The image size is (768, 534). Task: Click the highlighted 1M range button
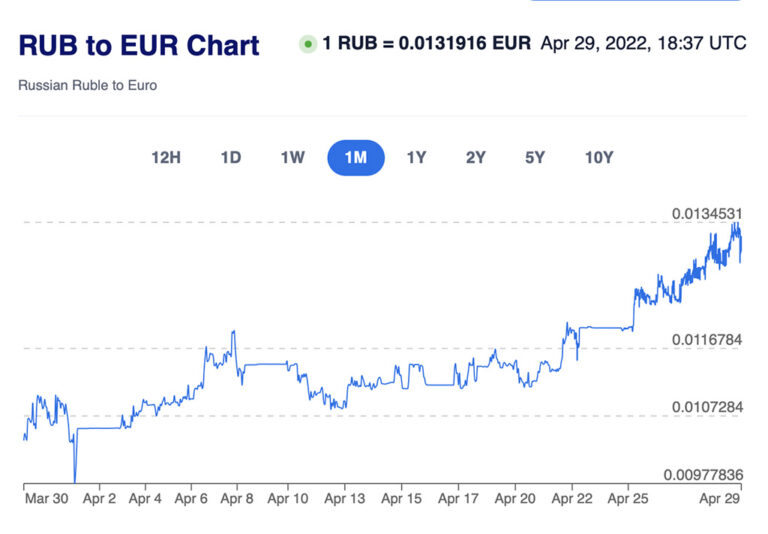click(x=356, y=157)
